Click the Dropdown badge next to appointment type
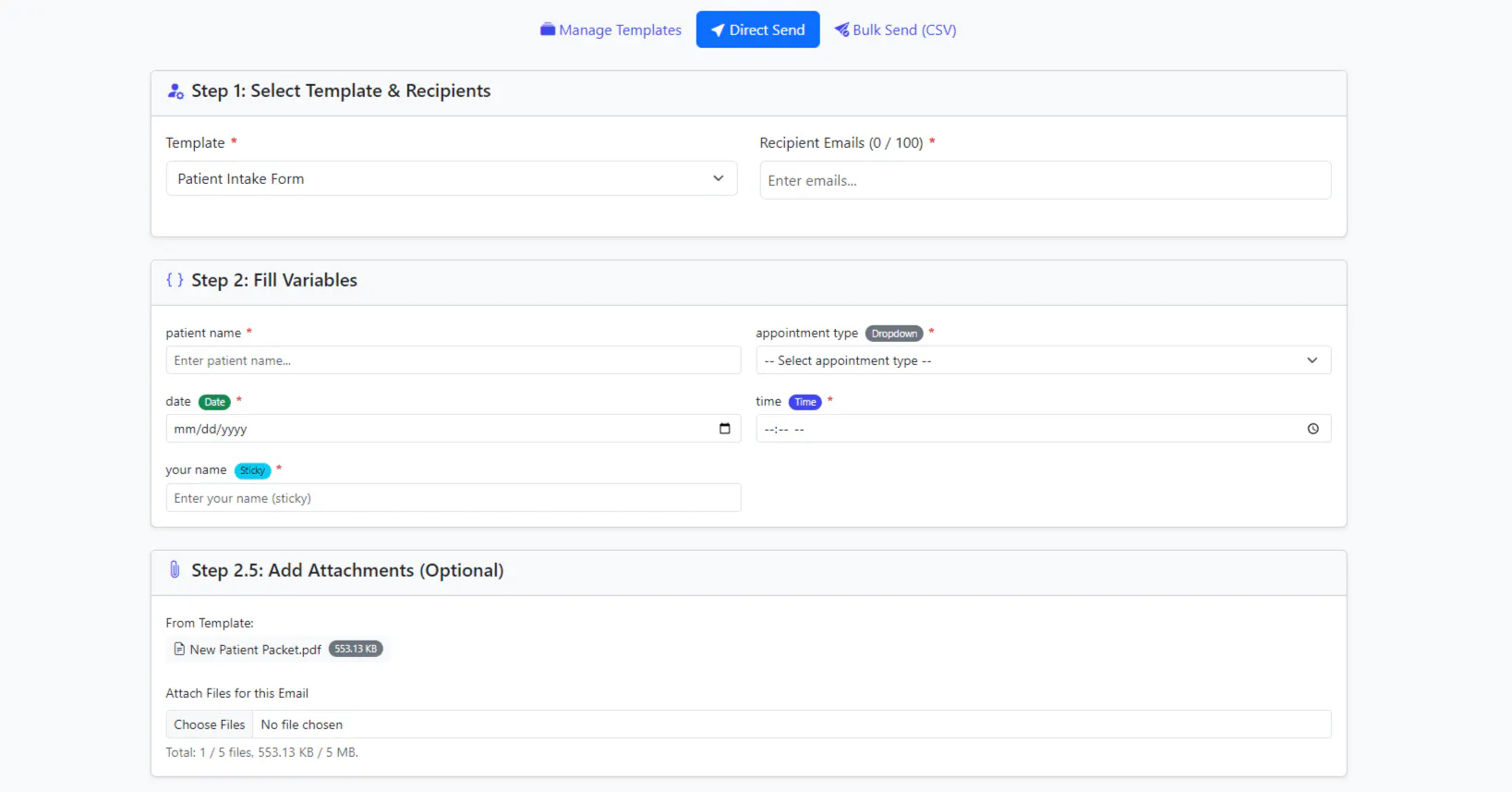 [x=894, y=334]
